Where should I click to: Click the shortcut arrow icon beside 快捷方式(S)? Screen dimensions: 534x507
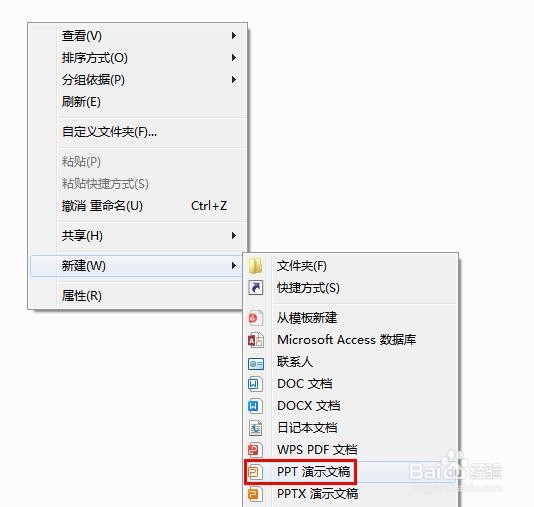tap(255, 288)
